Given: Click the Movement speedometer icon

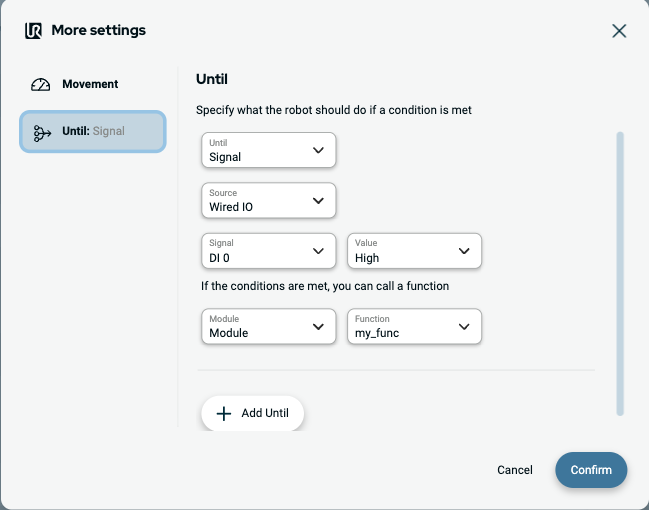Looking at the screenshot, I should pos(41,85).
